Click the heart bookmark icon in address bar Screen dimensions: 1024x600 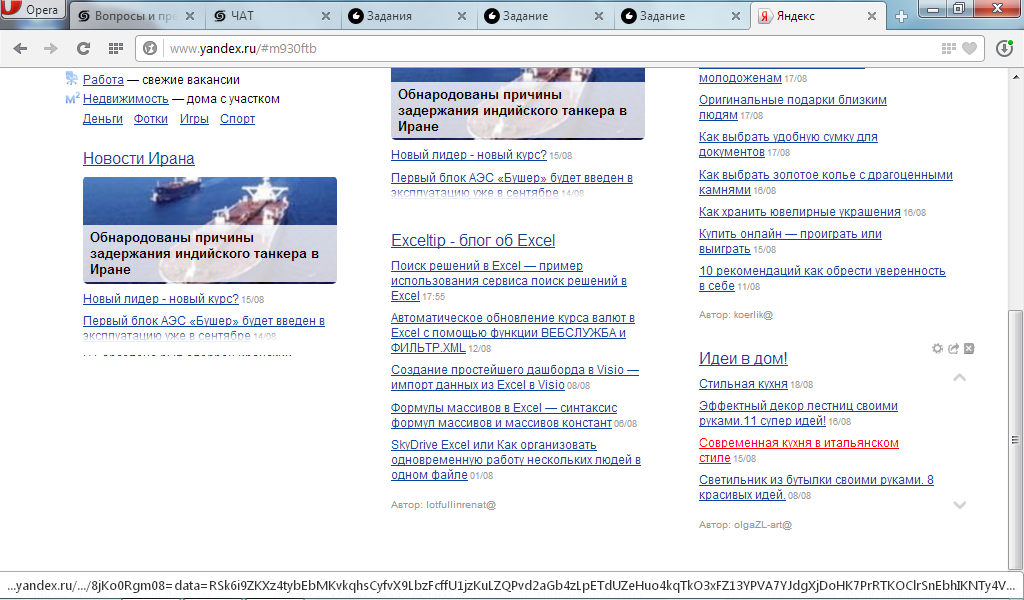tap(970, 48)
